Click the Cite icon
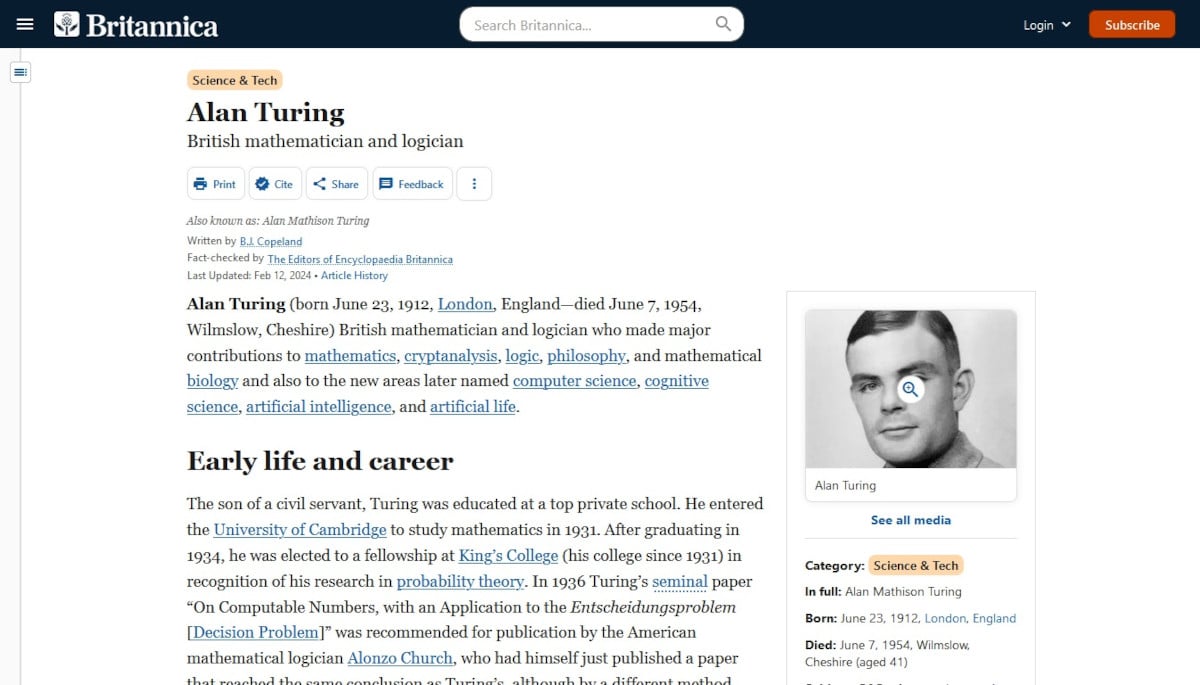This screenshot has width=1200, height=685. tap(260, 183)
